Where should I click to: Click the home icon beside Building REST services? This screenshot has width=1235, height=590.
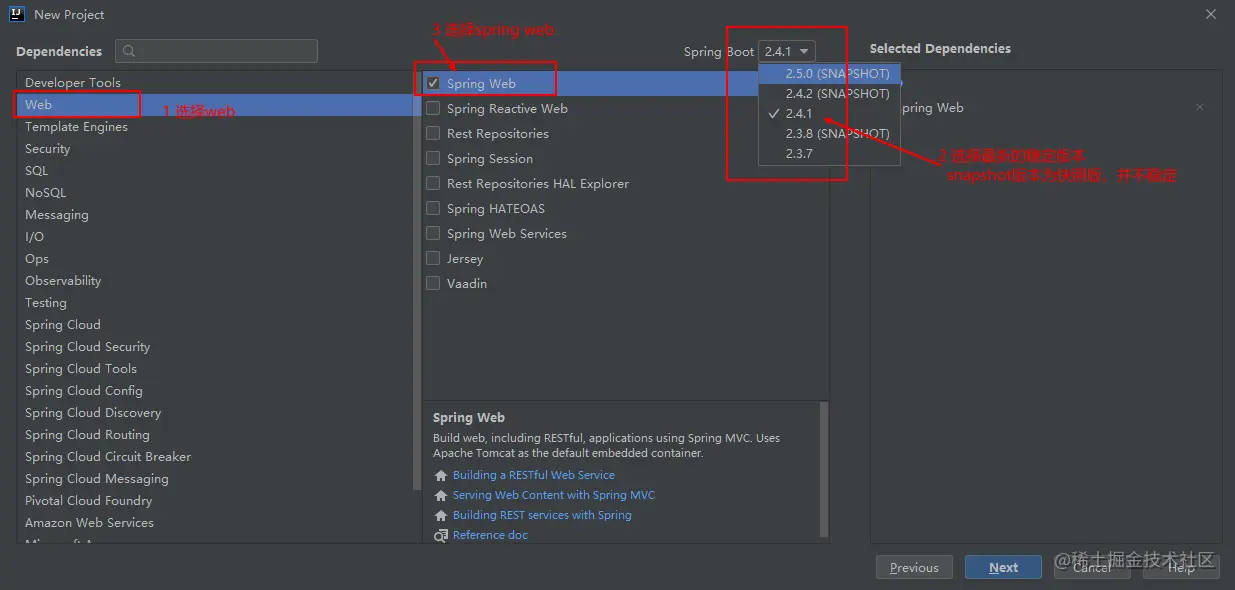coord(441,516)
